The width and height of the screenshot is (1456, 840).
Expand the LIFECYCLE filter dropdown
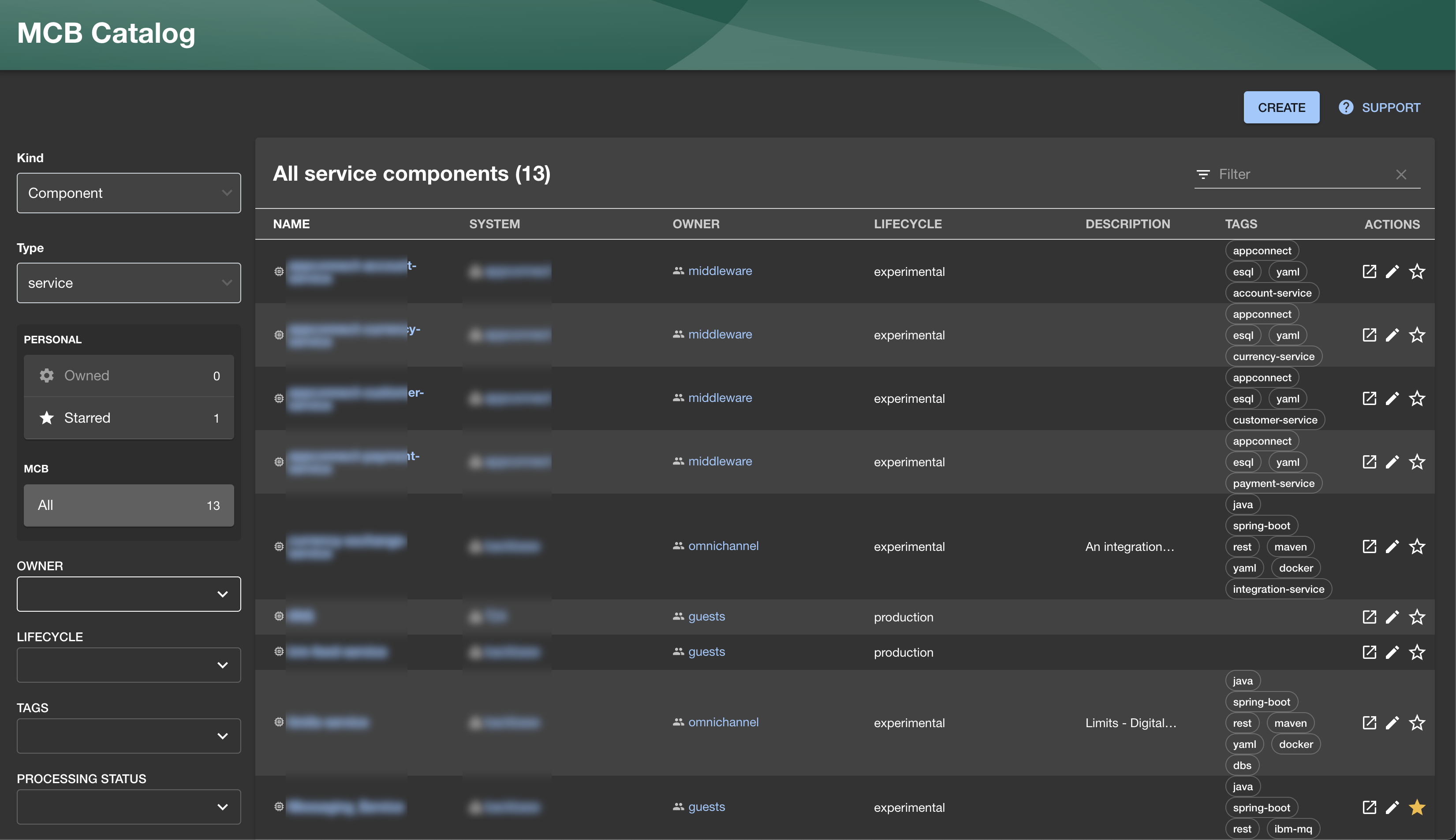click(129, 665)
